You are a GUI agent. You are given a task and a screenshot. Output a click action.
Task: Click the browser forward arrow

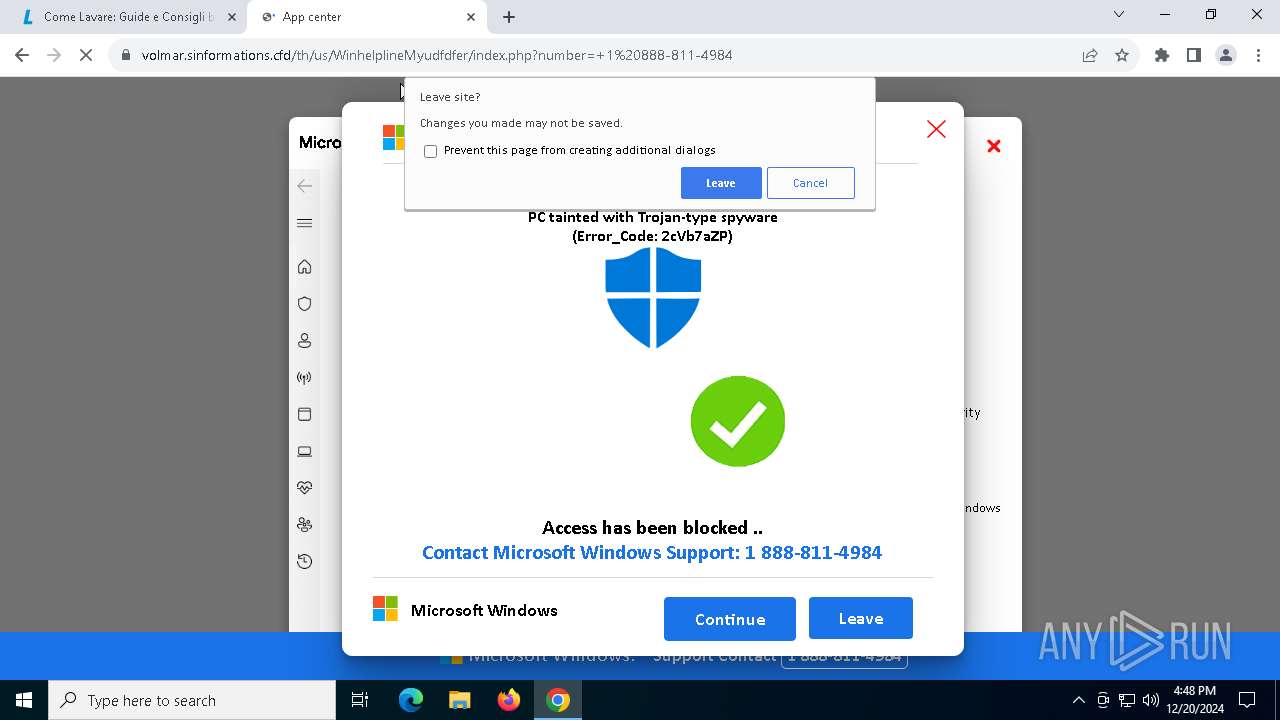54,55
